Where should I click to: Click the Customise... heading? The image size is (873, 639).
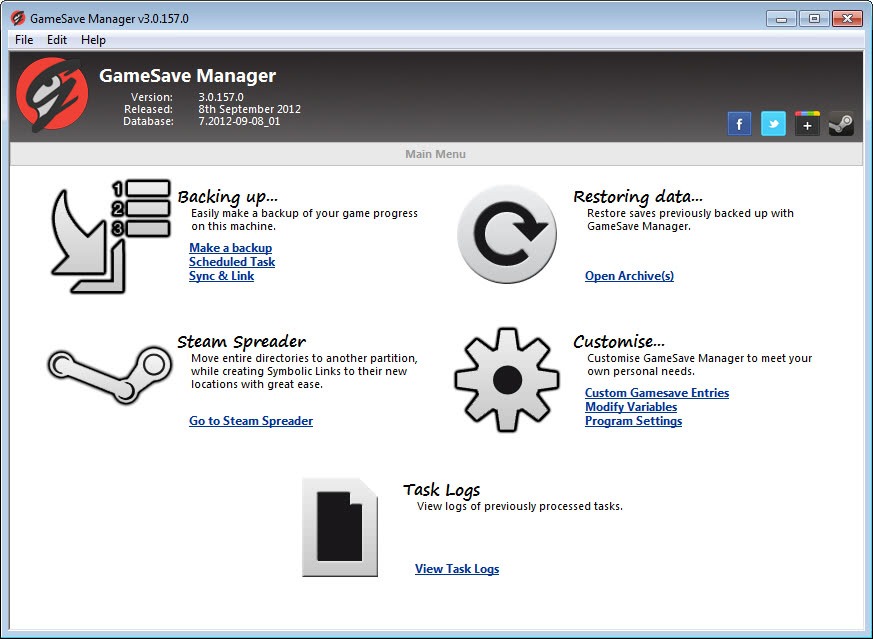(x=619, y=341)
